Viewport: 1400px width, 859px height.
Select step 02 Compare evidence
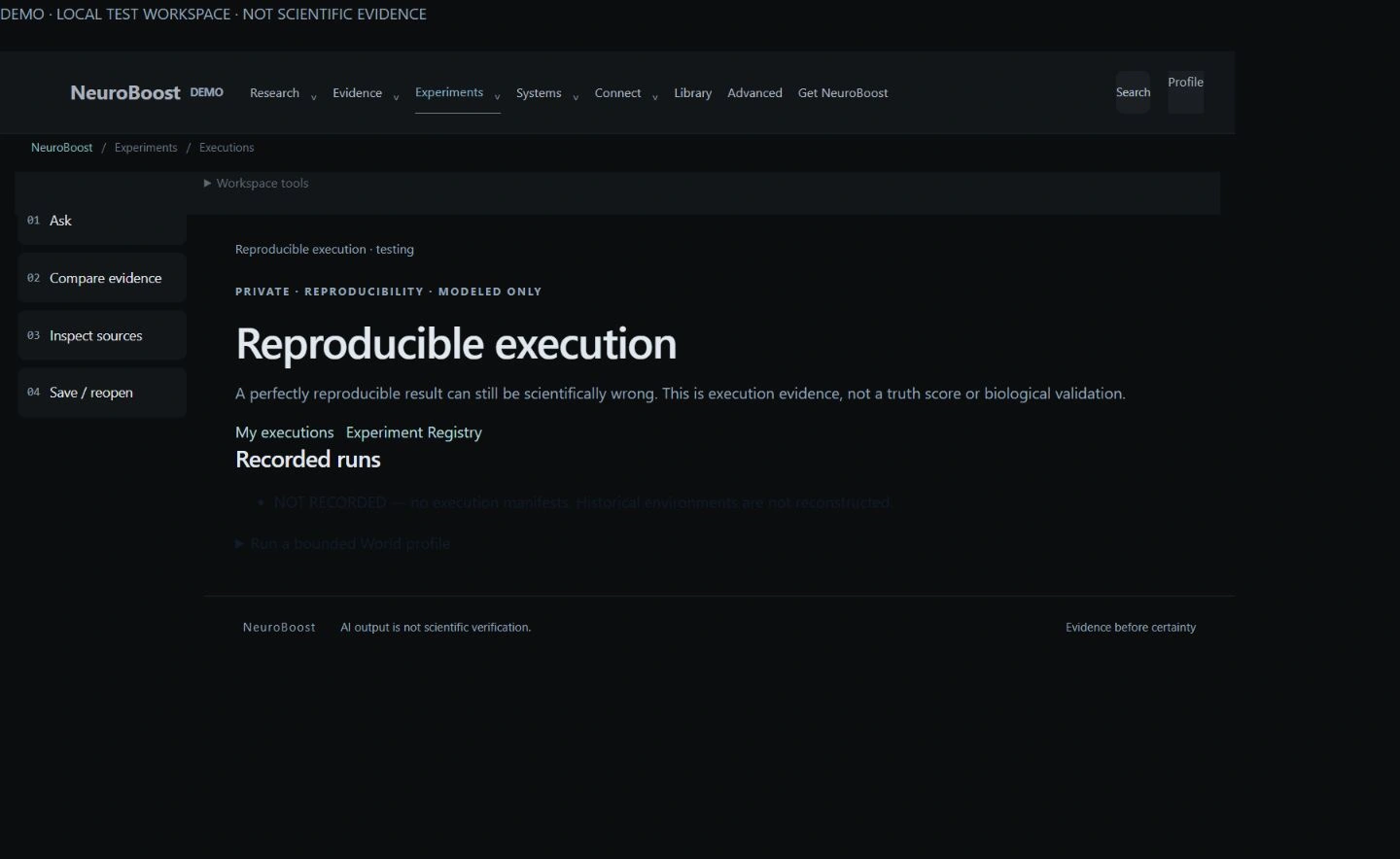click(101, 278)
